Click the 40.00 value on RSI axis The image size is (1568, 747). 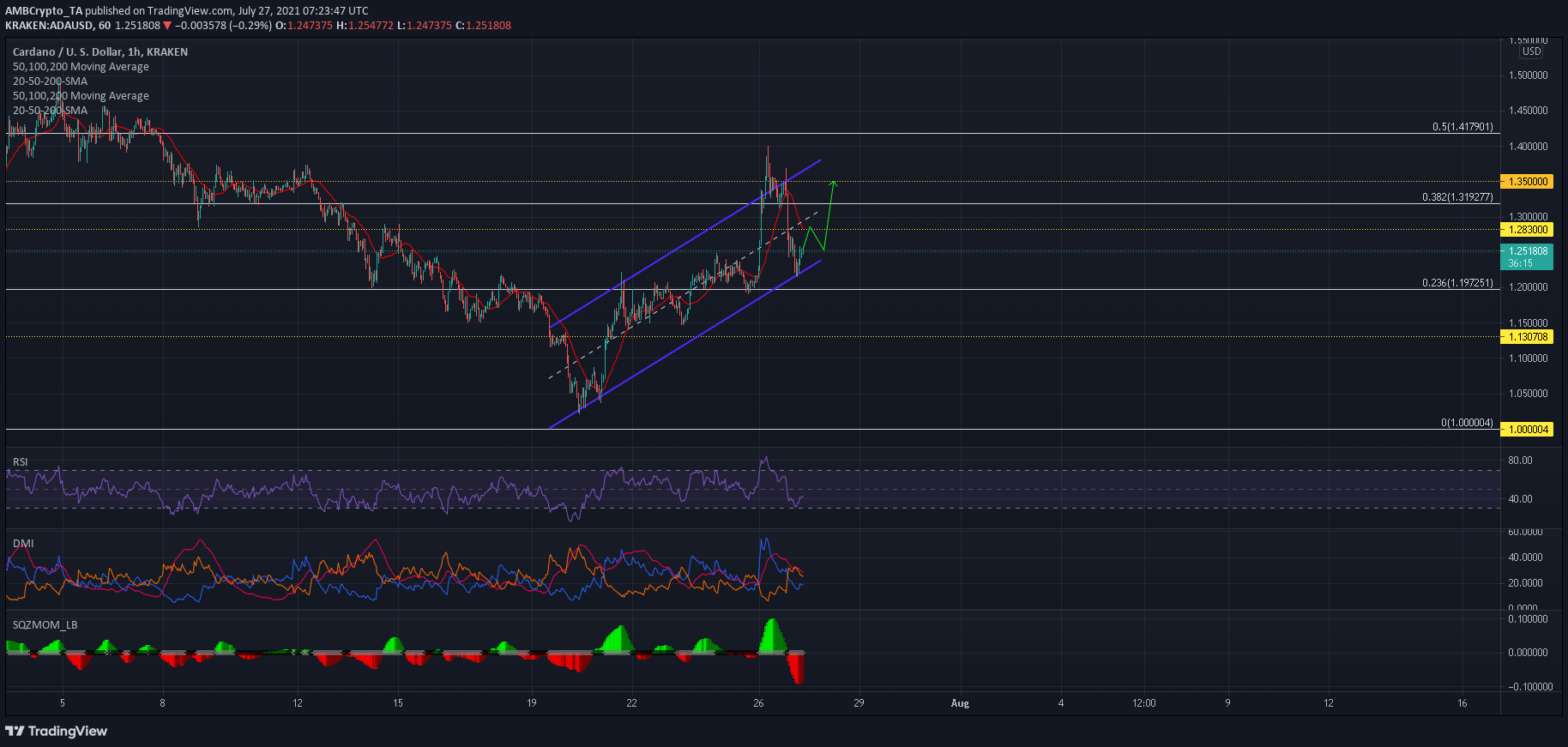click(x=1520, y=499)
